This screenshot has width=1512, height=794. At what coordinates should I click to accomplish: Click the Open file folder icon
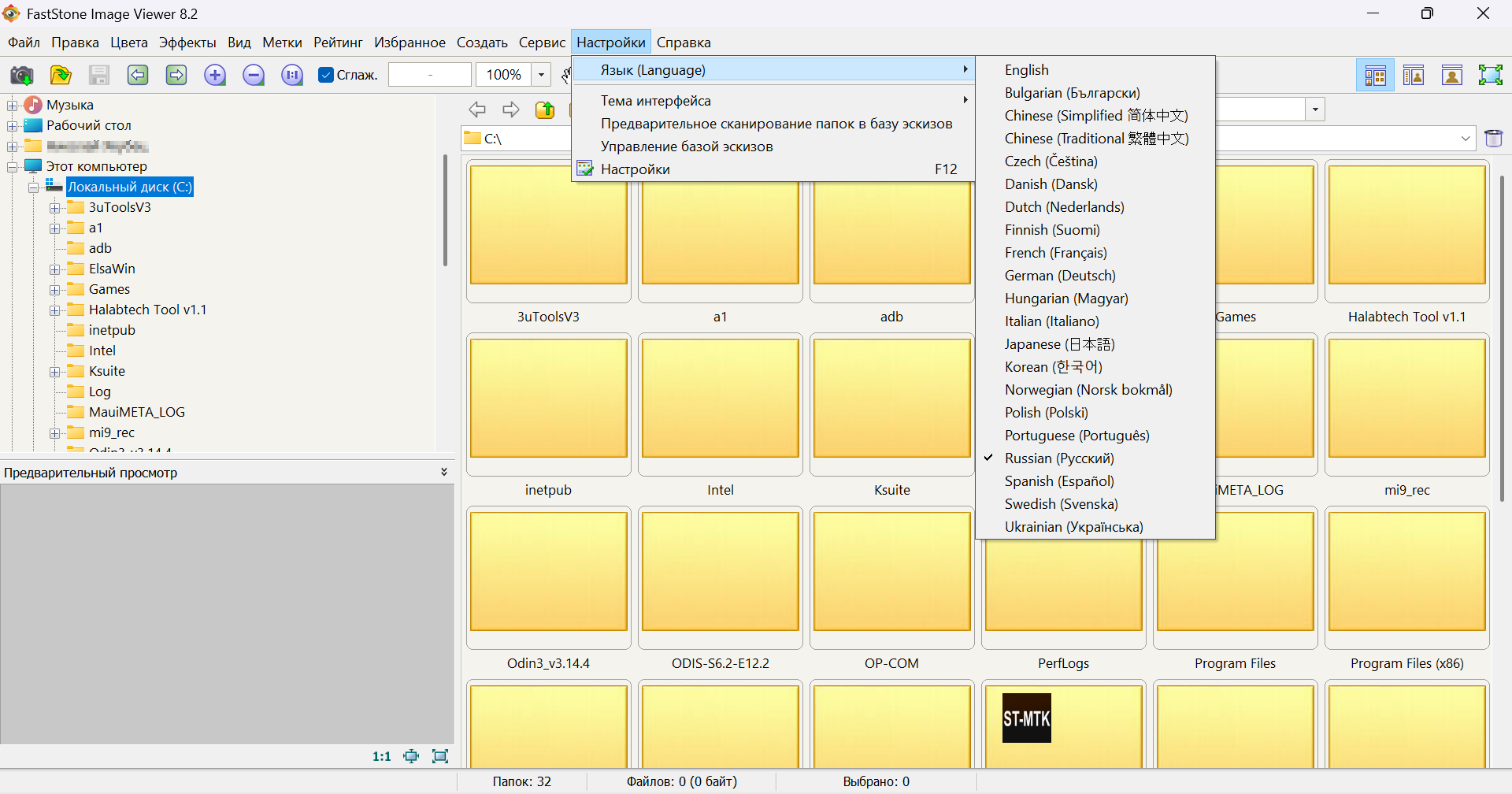click(x=61, y=76)
